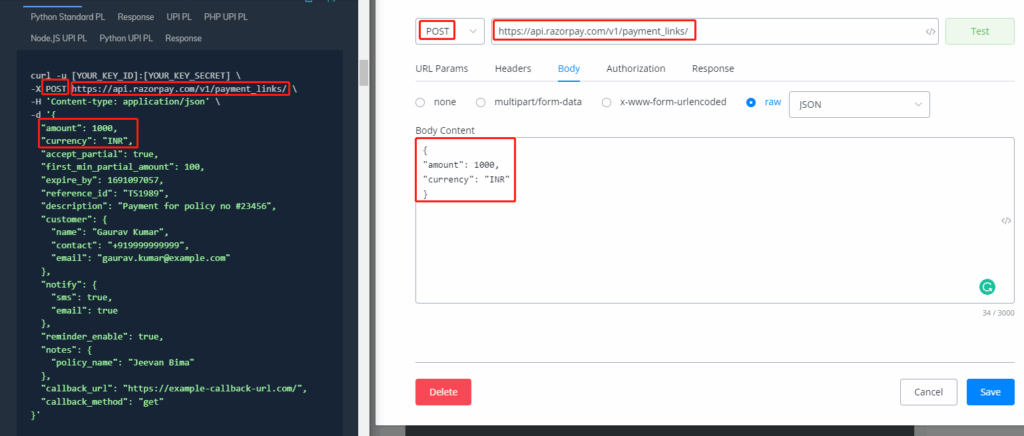Image resolution: width=1024 pixels, height=436 pixels.
Task: Click inside the Body Content text area
Action: (700, 250)
